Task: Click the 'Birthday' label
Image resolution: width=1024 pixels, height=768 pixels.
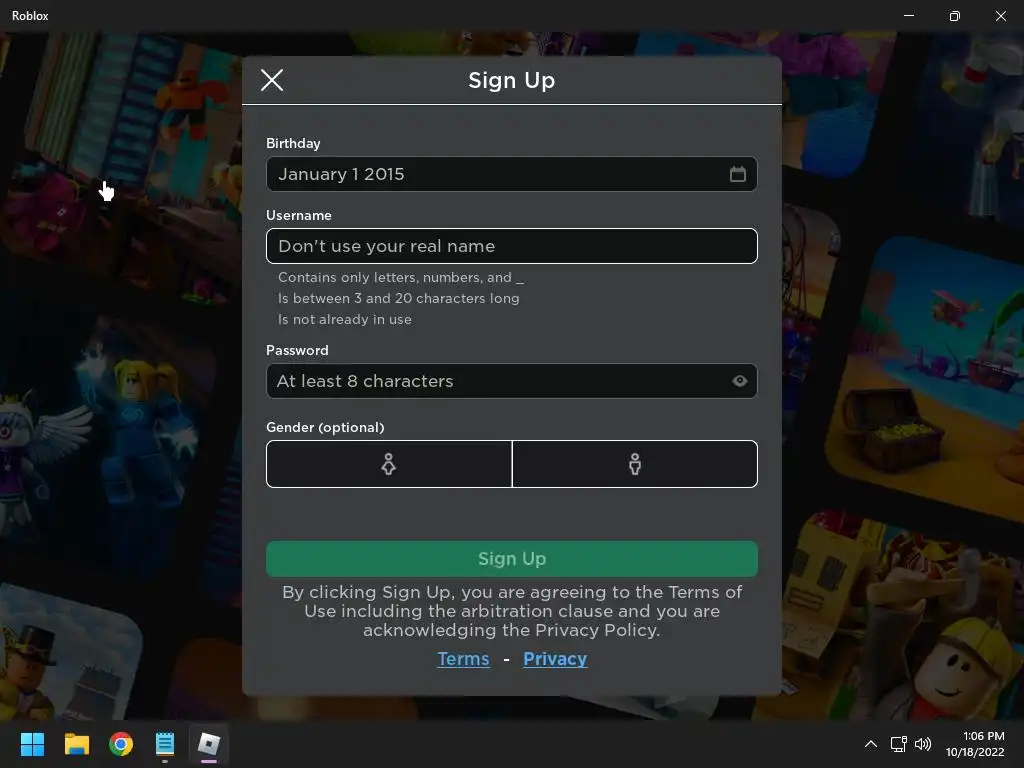Action: pos(293,144)
